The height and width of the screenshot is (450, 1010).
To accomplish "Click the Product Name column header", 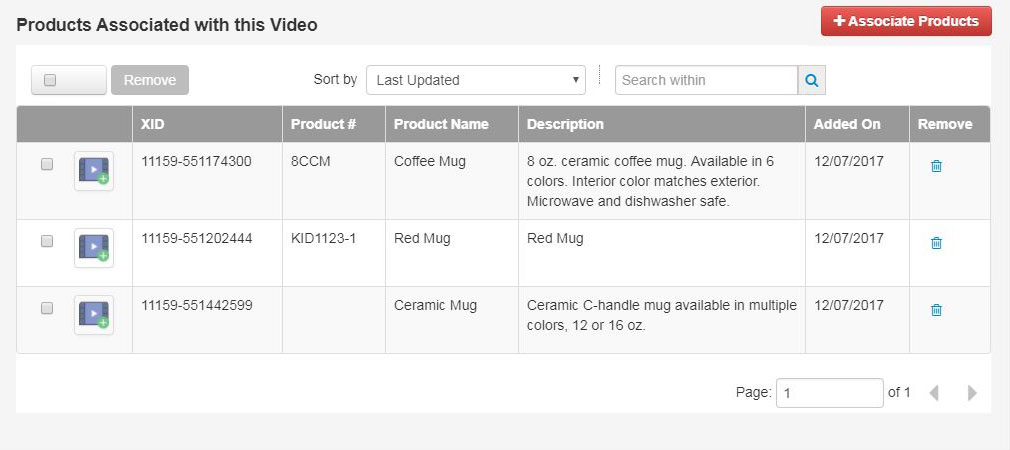I will 441,124.
